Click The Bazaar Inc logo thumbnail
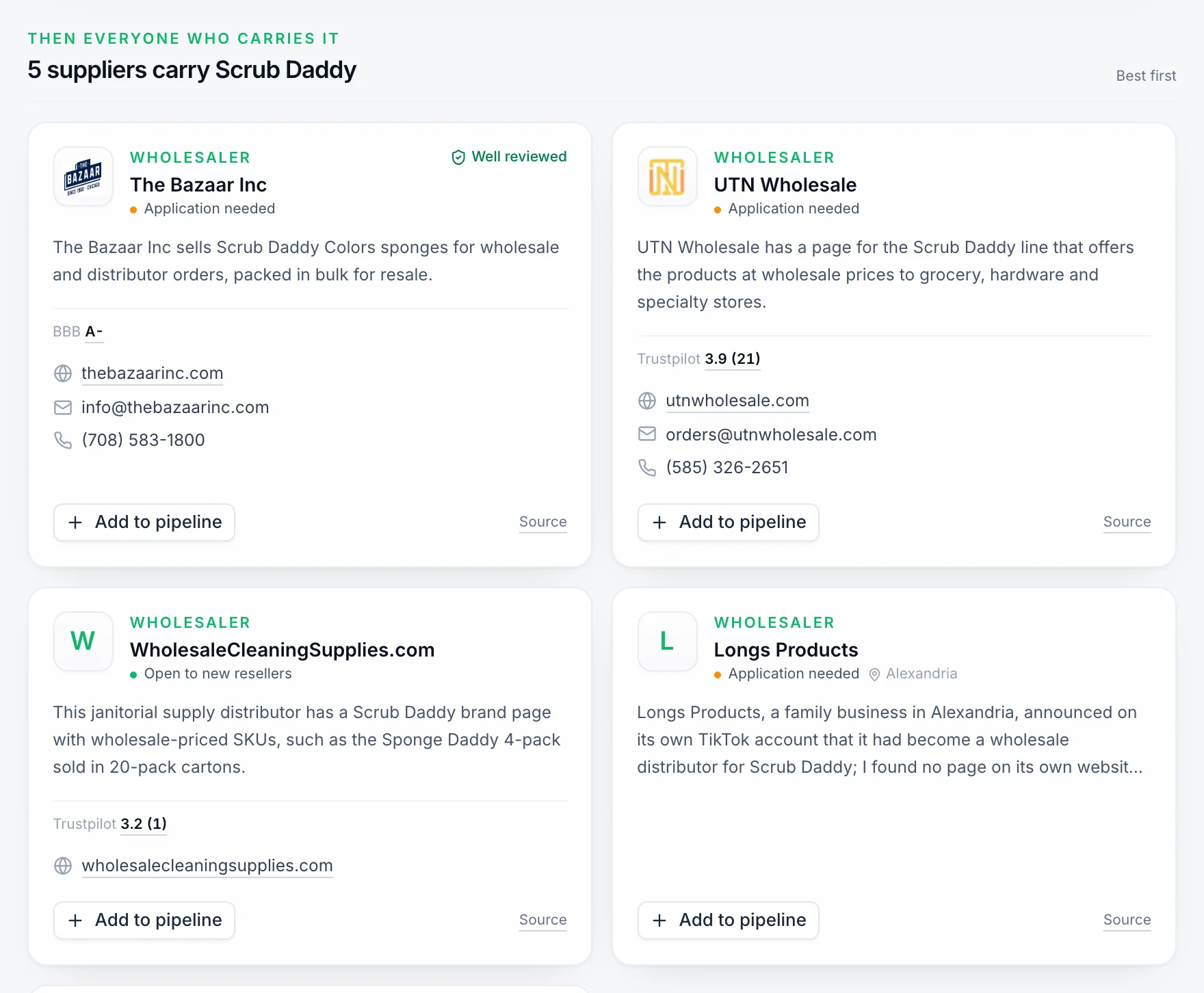This screenshot has height=993, width=1204. [83, 176]
